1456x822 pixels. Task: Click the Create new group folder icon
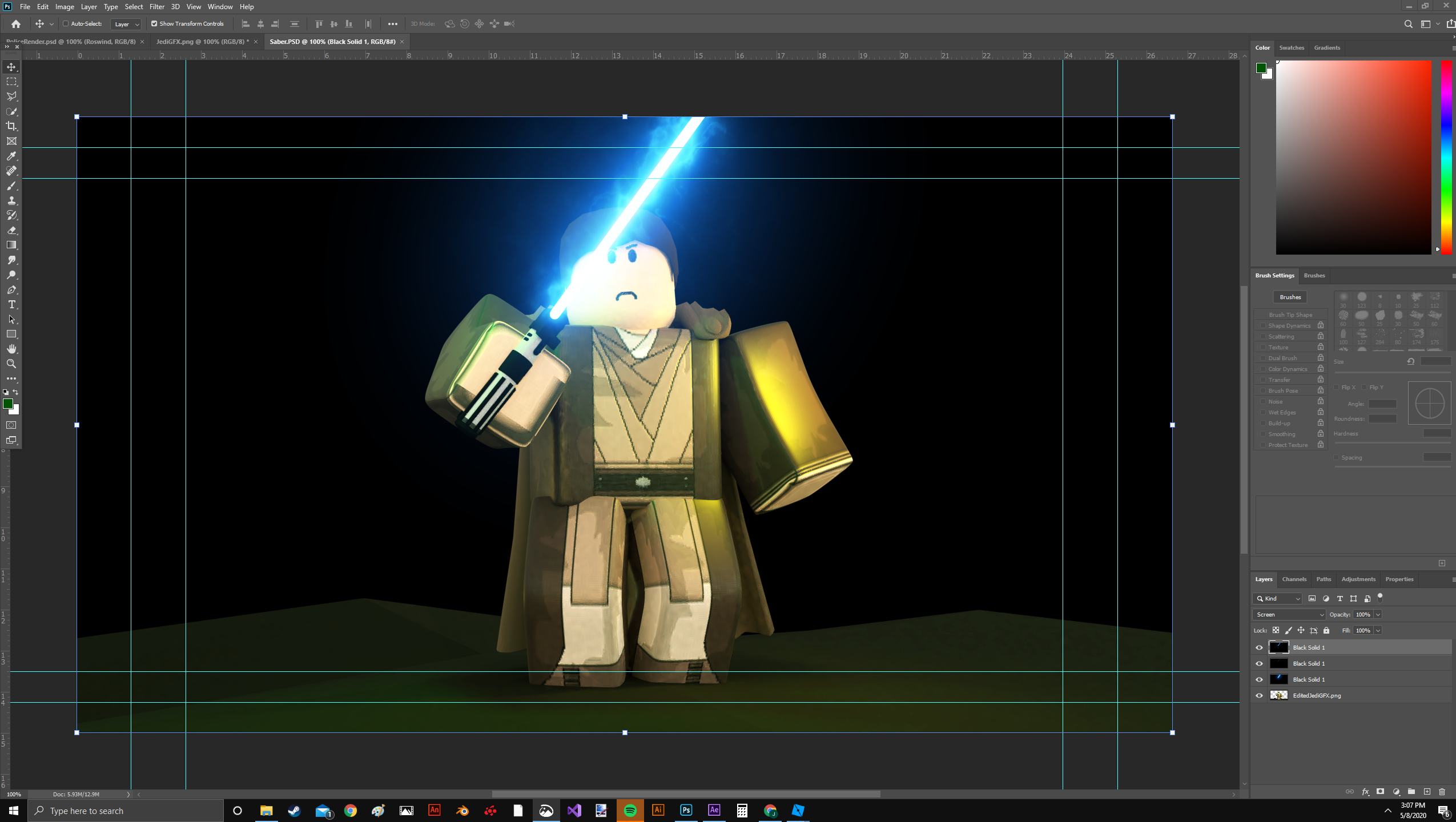pos(1411,792)
